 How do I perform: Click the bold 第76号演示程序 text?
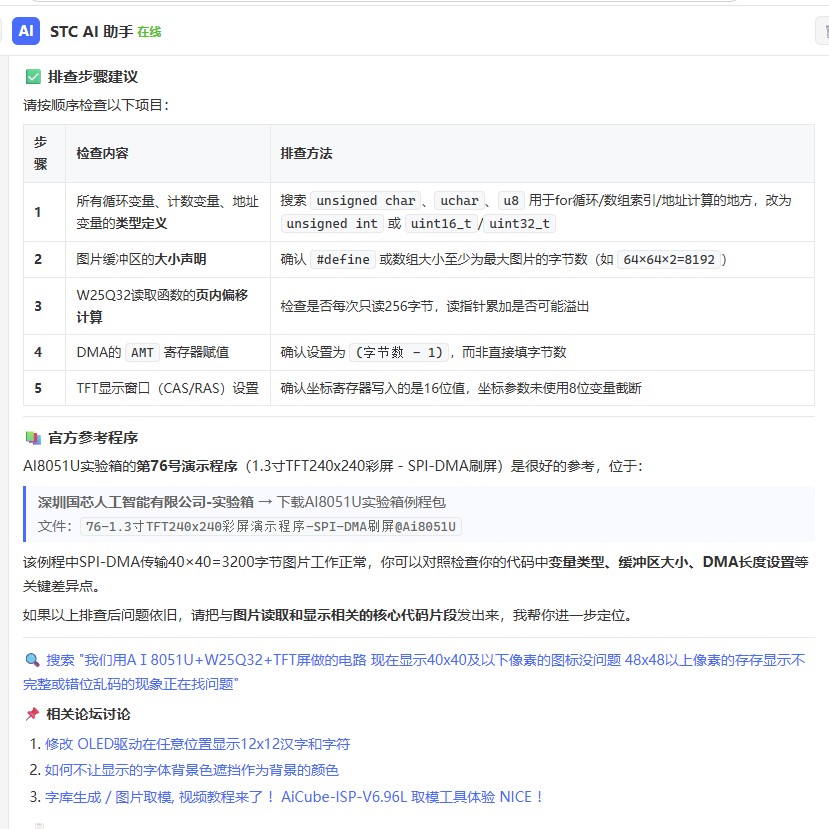coord(187,466)
